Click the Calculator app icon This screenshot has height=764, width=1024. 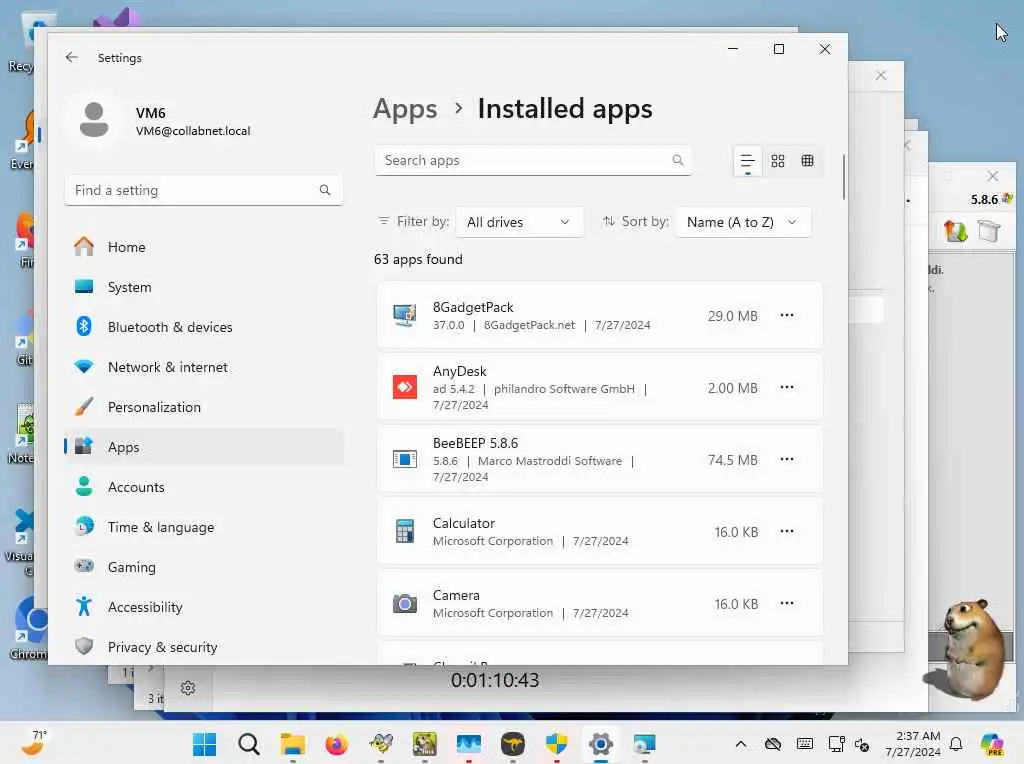click(x=405, y=531)
